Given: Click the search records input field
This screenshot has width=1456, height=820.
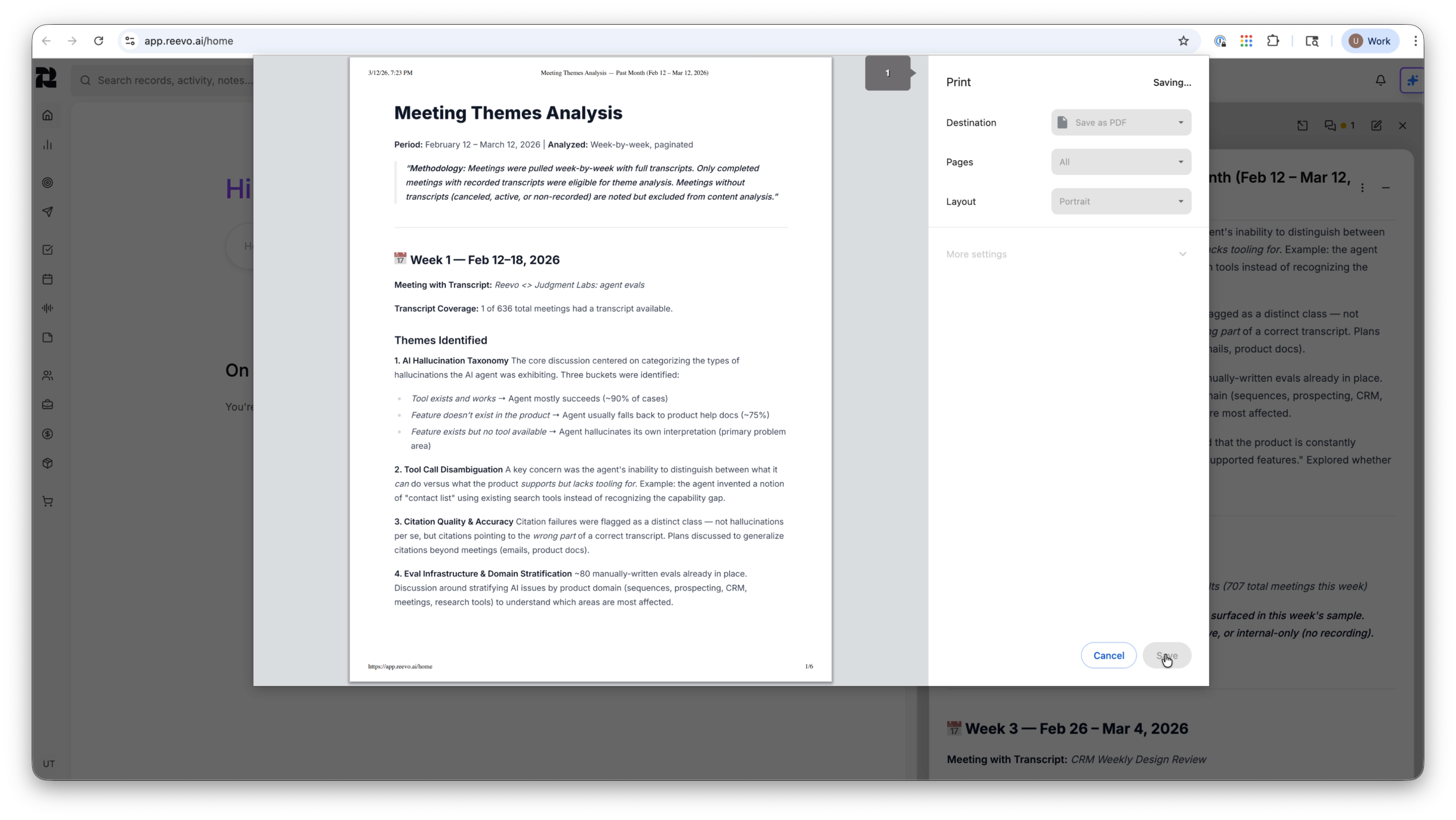Looking at the screenshot, I should [169, 80].
